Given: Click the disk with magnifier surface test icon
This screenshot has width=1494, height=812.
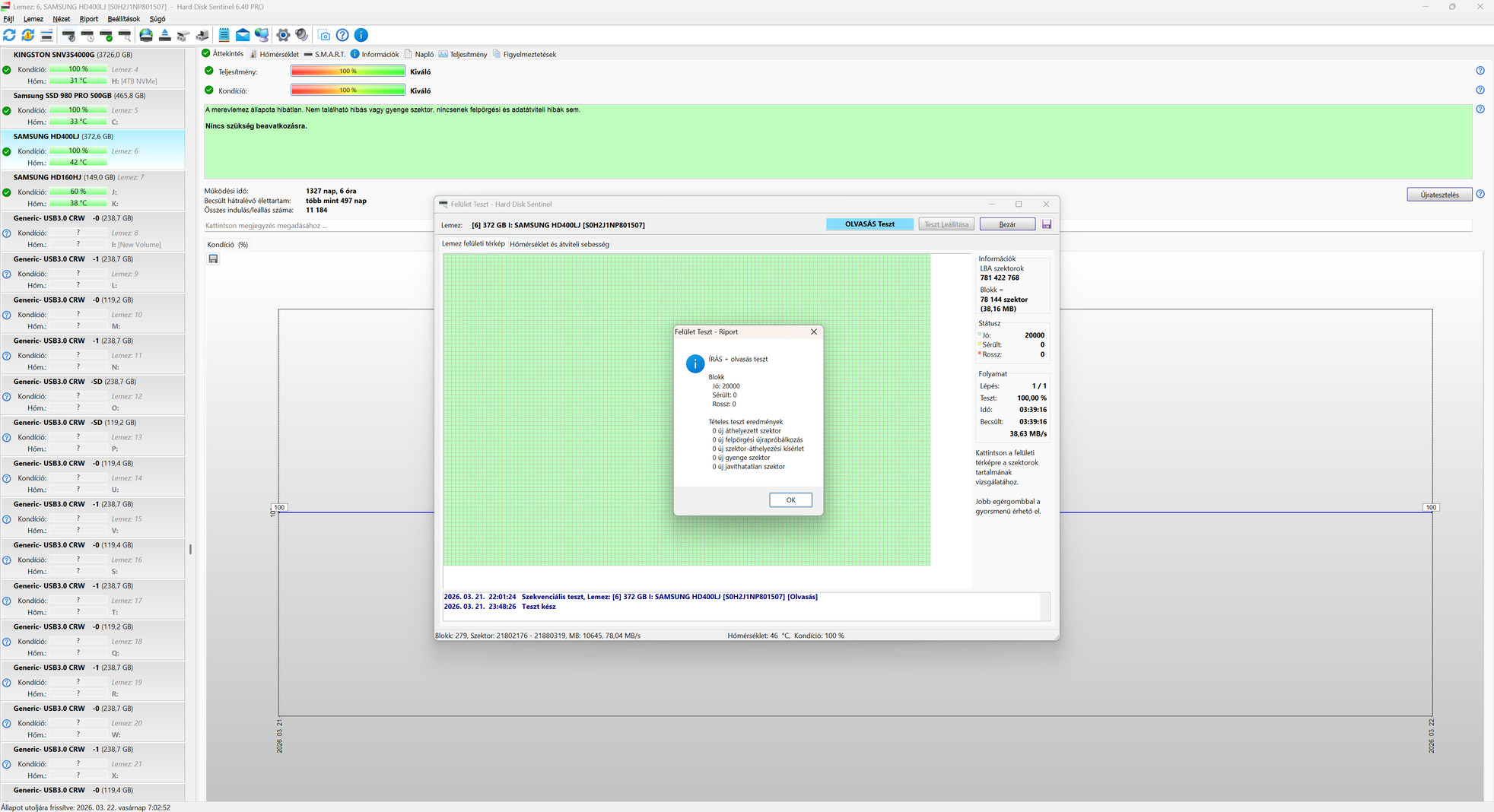Looking at the screenshot, I should click(125, 35).
